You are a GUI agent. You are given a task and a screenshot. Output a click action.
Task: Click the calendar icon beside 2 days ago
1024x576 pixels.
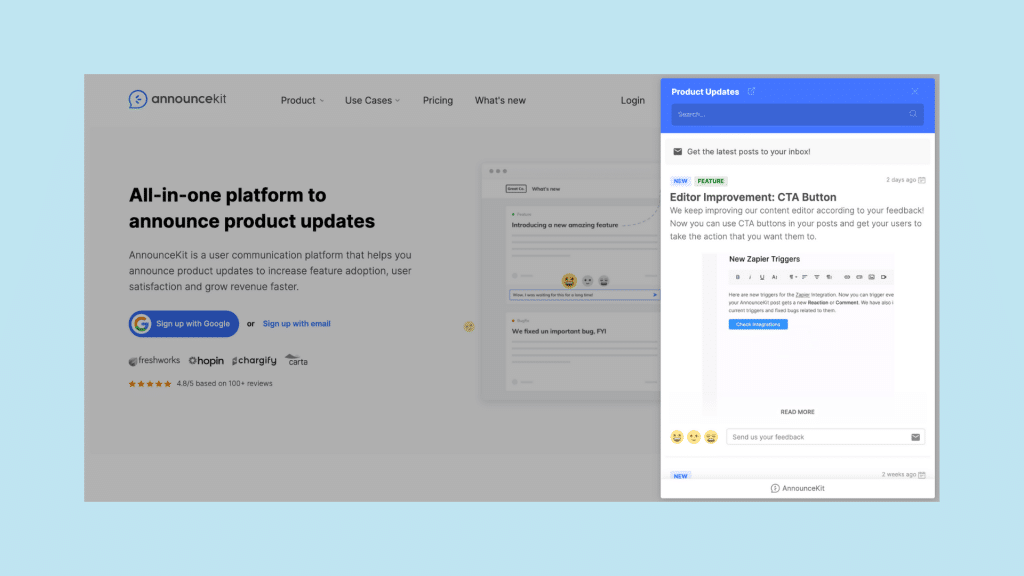click(x=921, y=180)
